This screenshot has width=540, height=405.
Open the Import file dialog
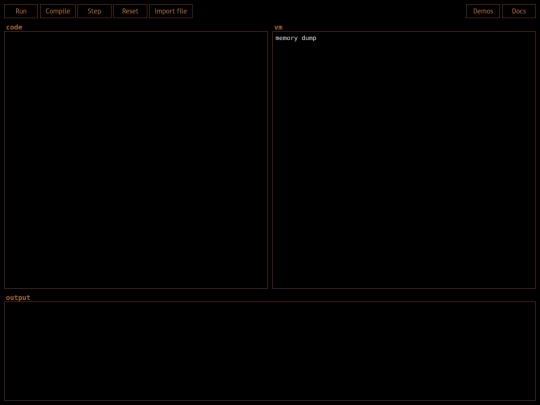tap(171, 11)
